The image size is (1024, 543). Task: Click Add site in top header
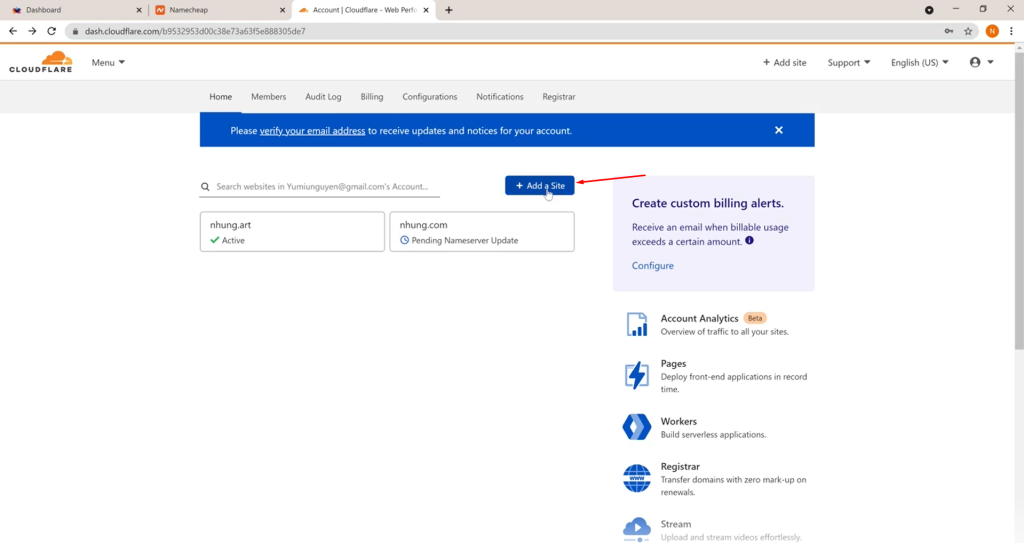[x=784, y=63]
